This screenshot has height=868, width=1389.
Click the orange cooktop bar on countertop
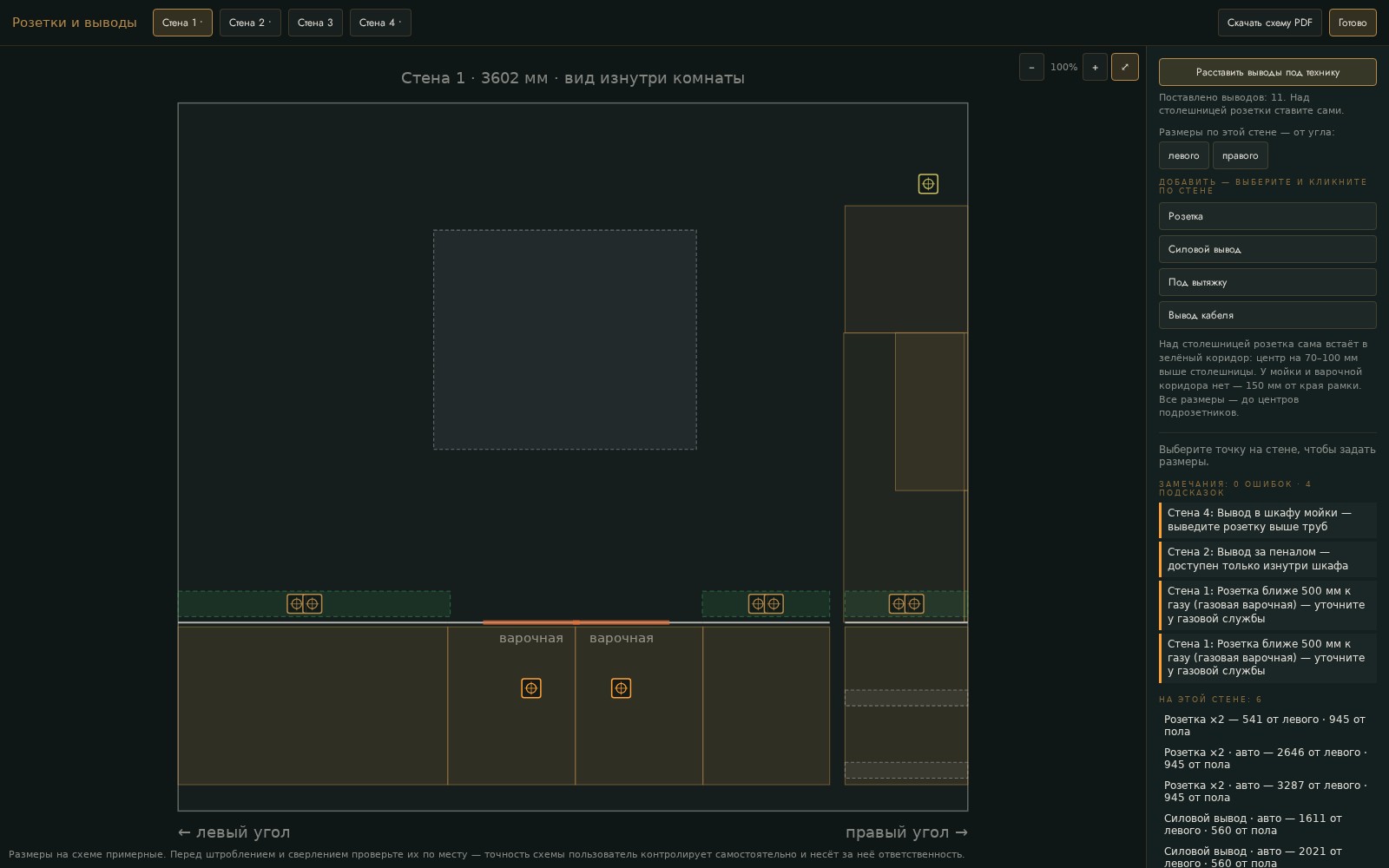(576, 622)
